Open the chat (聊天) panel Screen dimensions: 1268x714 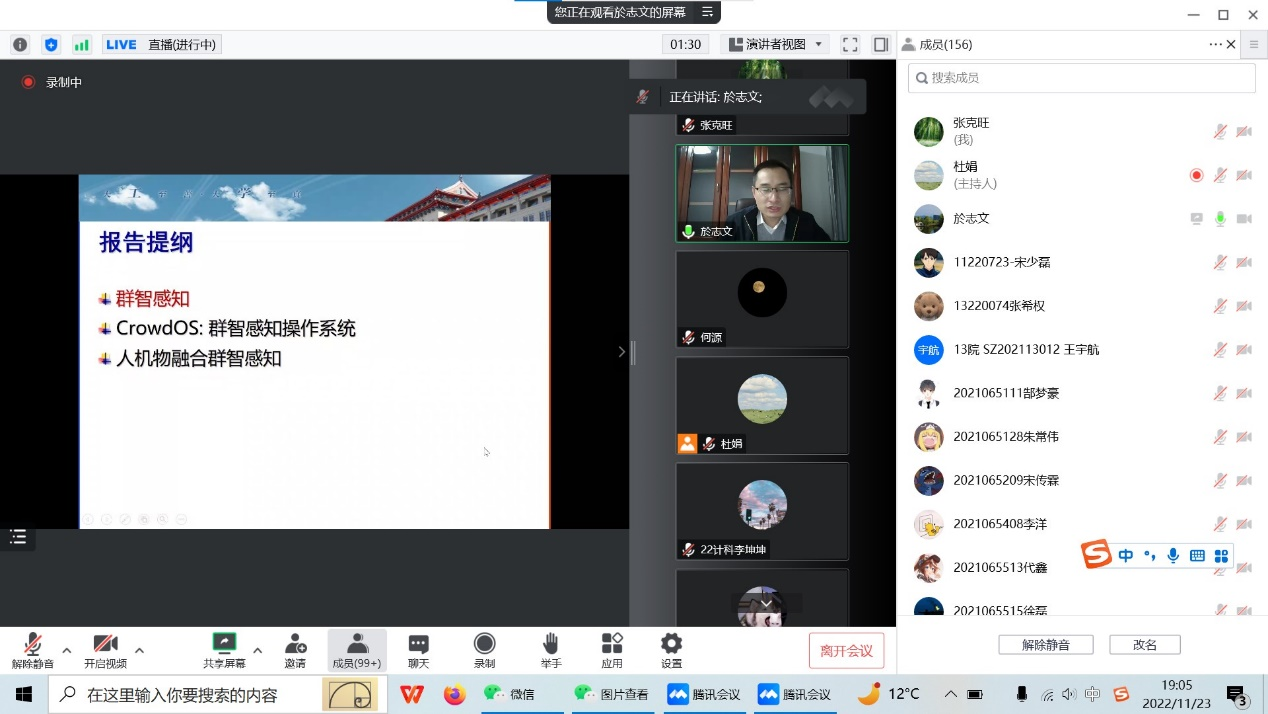coord(418,650)
